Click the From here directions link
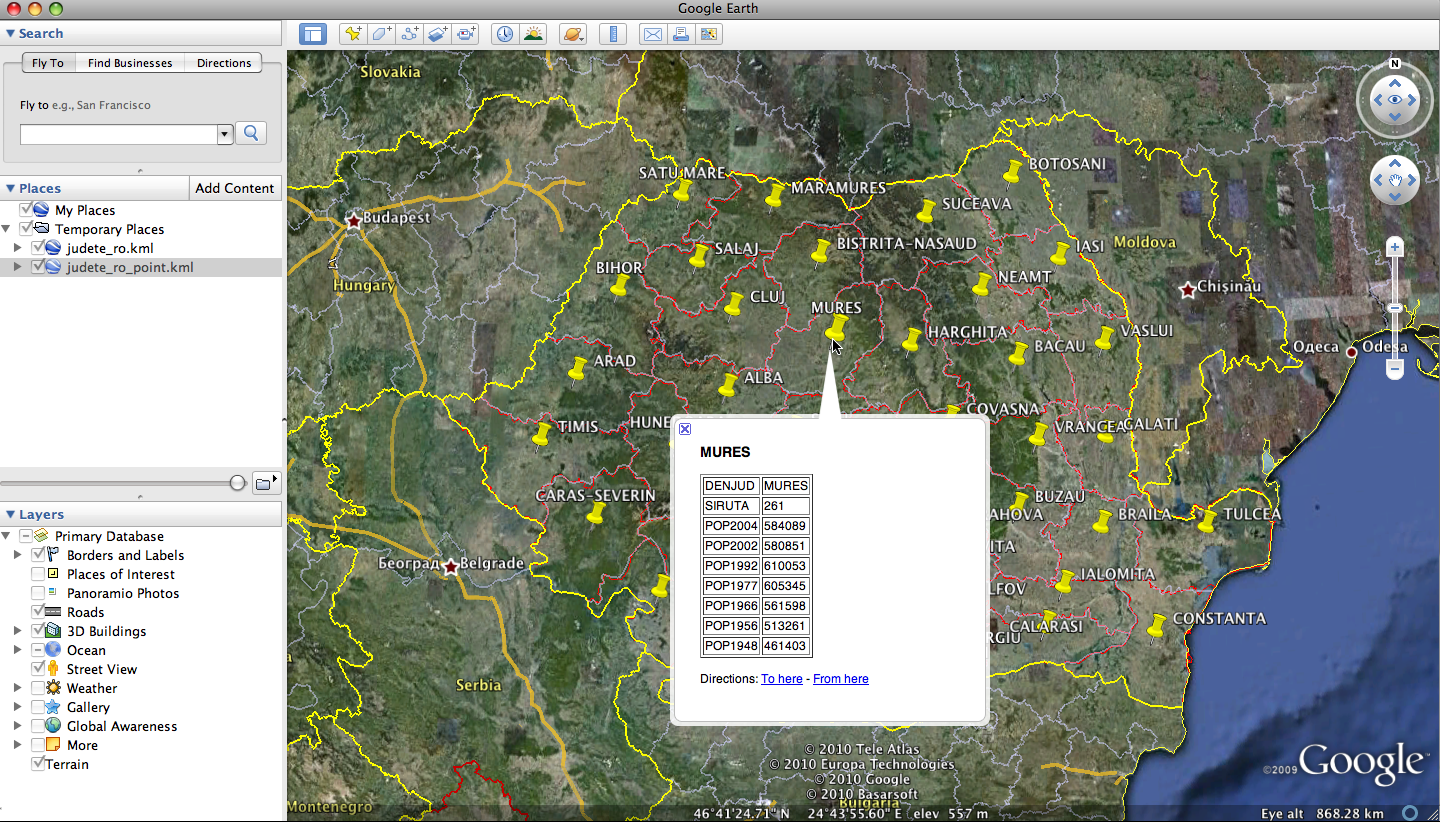 (x=841, y=679)
